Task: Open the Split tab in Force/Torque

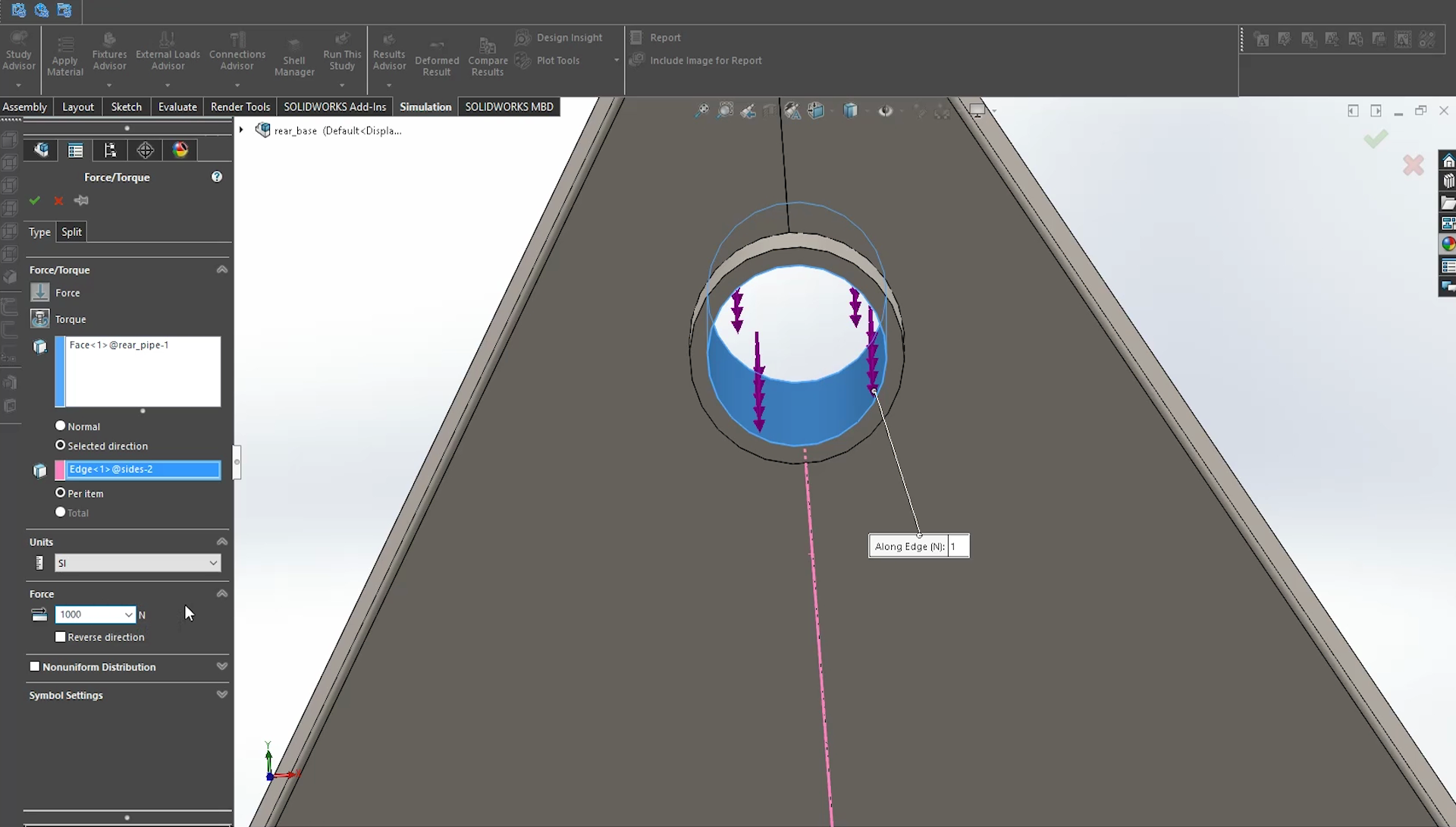Action: point(71,232)
